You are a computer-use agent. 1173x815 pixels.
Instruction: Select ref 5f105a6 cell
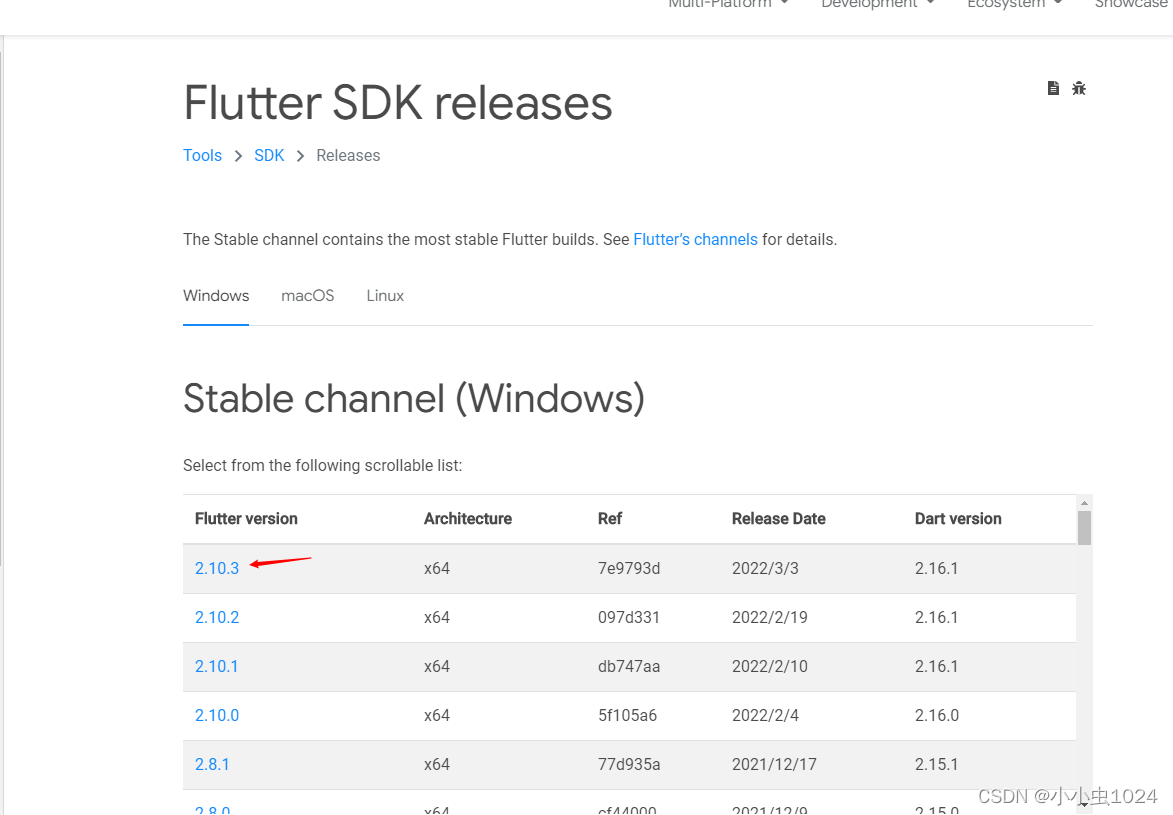[x=628, y=715]
